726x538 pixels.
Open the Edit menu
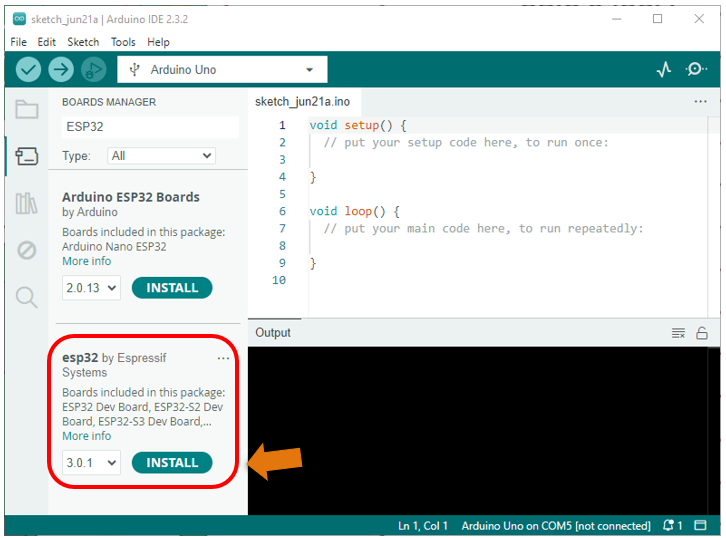[x=46, y=42]
